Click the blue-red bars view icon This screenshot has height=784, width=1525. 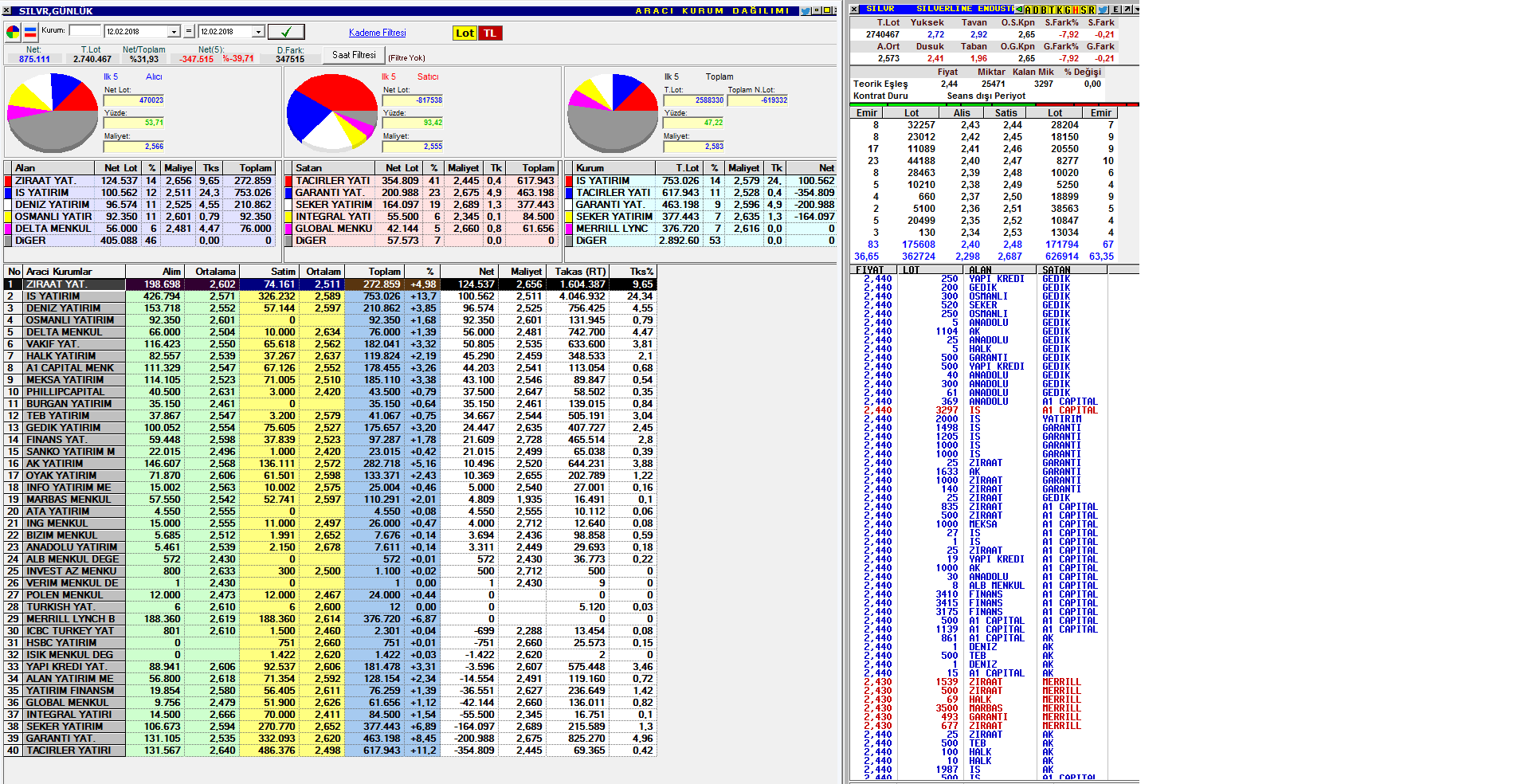pyautogui.click(x=30, y=33)
